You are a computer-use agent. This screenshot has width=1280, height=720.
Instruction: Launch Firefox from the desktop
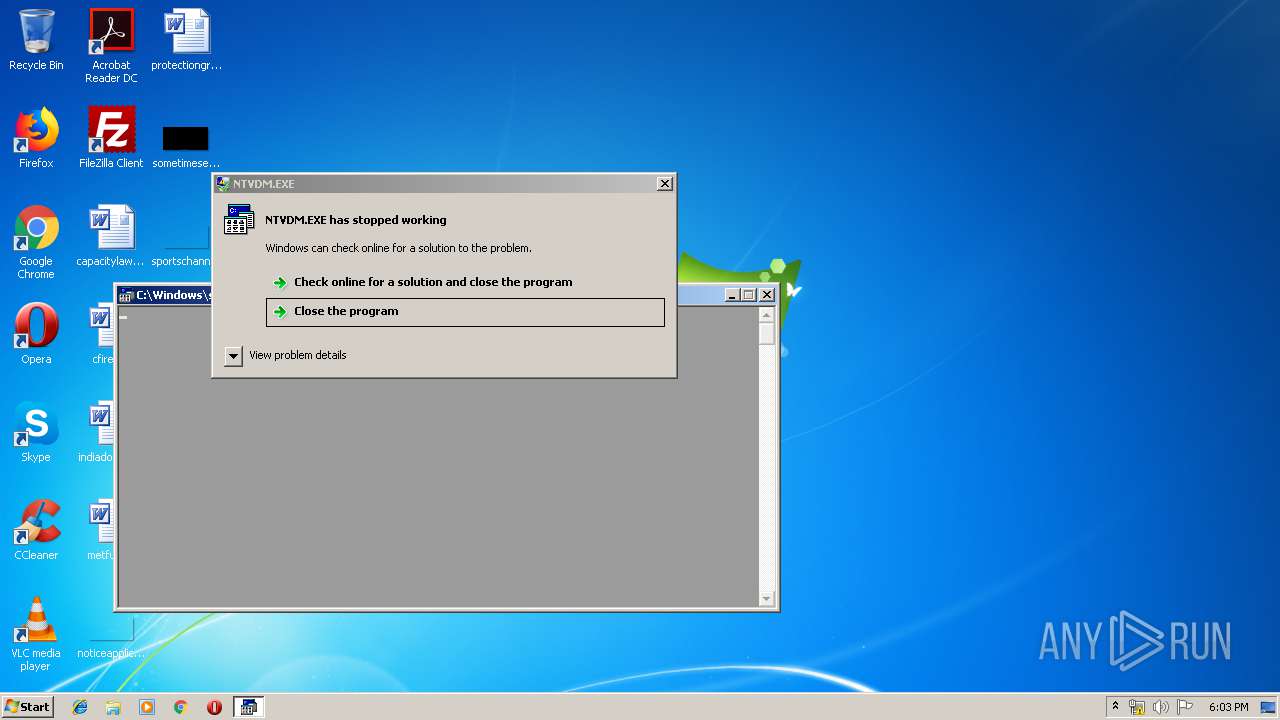click(36, 138)
